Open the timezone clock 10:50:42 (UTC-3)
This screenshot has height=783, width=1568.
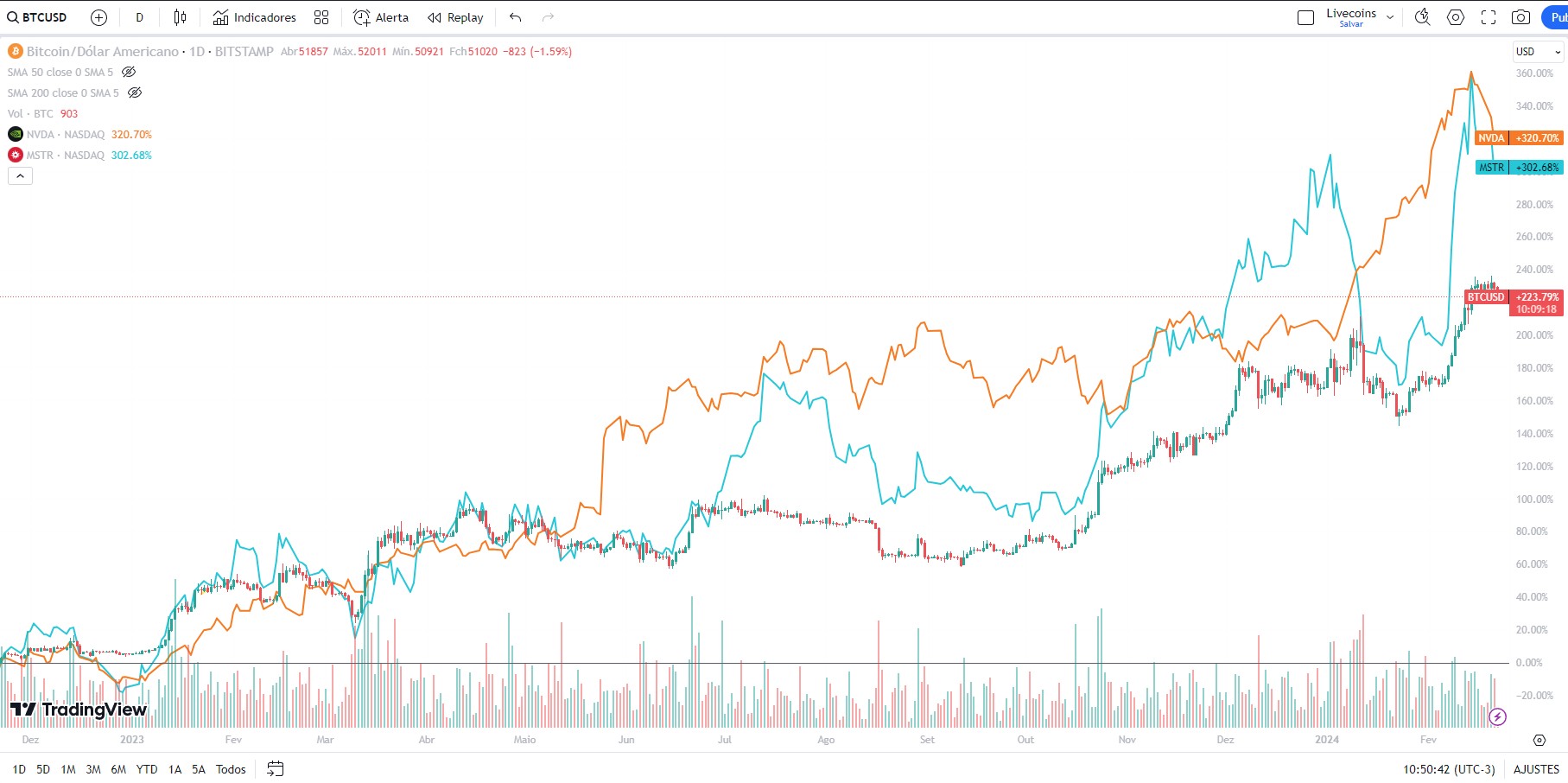point(1449,769)
